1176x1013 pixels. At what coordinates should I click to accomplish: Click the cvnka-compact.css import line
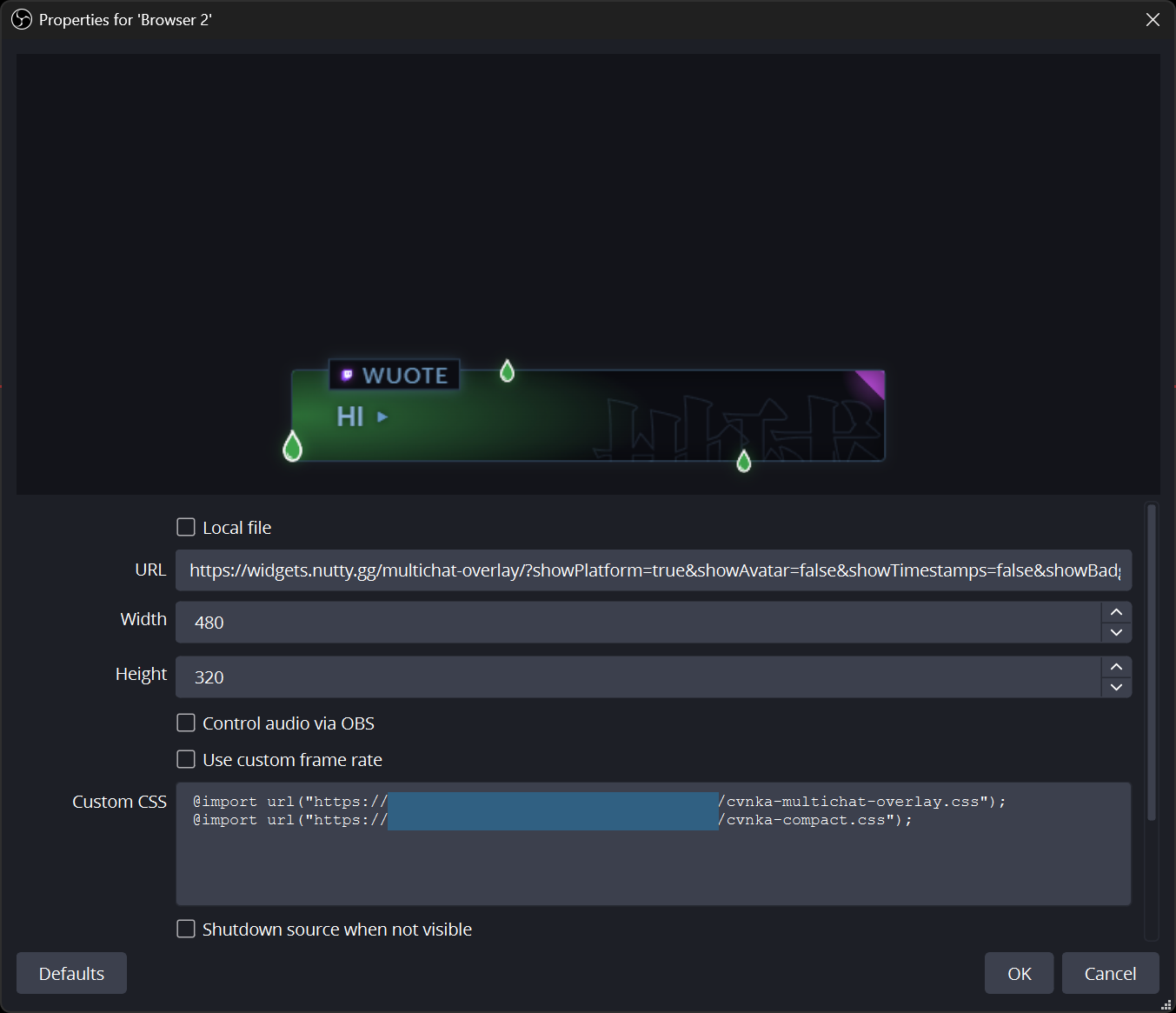click(x=553, y=820)
